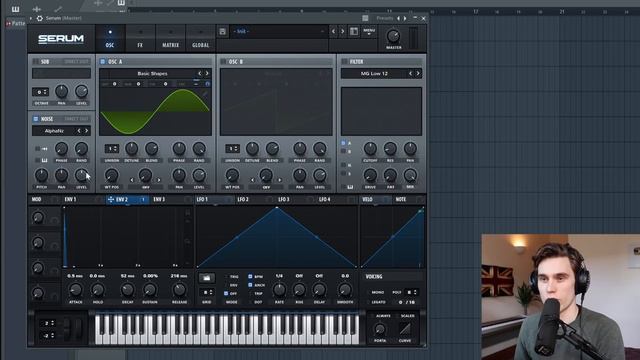Click the keyboard tracking icon in Filter section
640x360 pixels.
[350, 187]
